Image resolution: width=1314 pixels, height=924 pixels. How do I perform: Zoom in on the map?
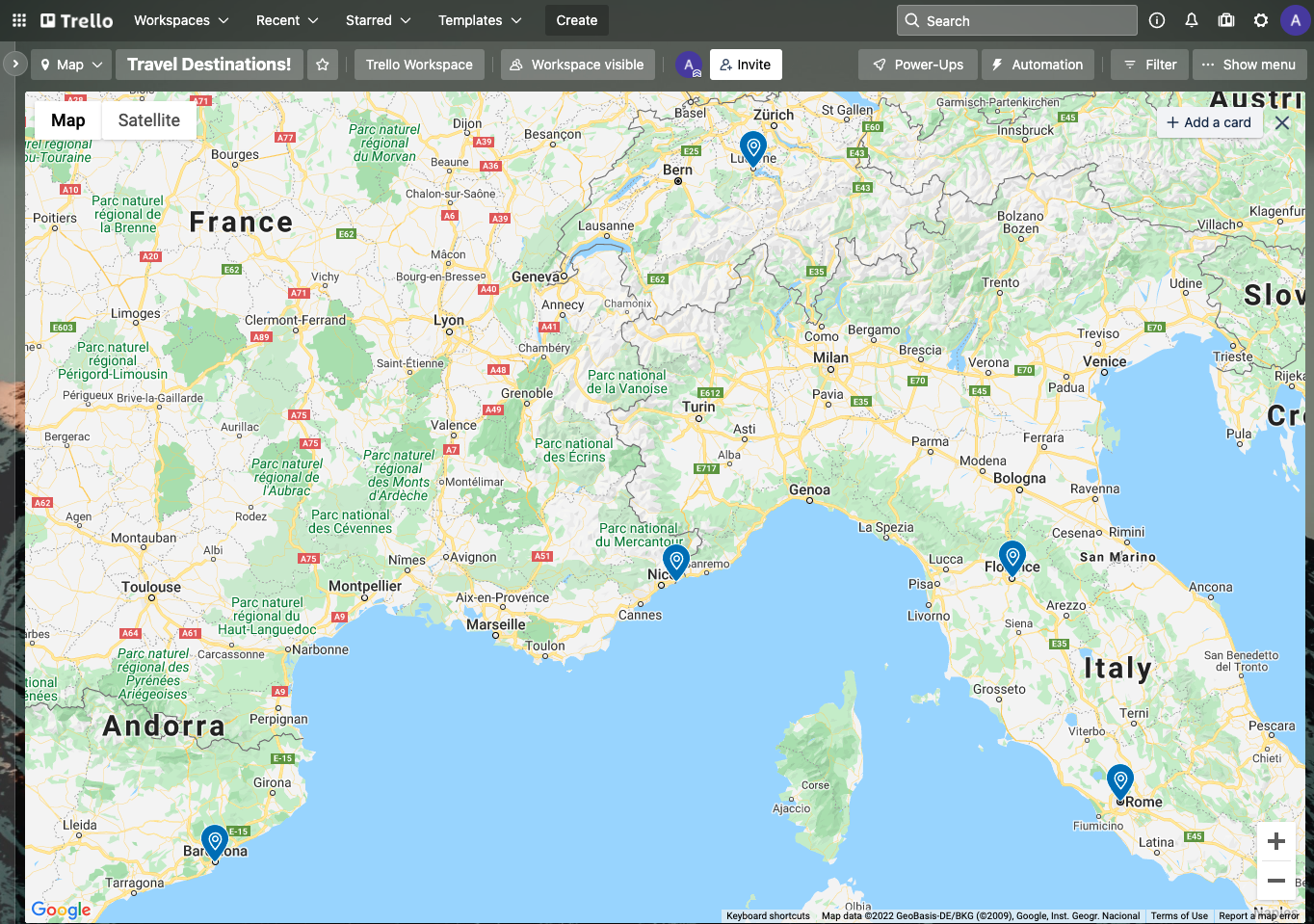pos(1276,841)
